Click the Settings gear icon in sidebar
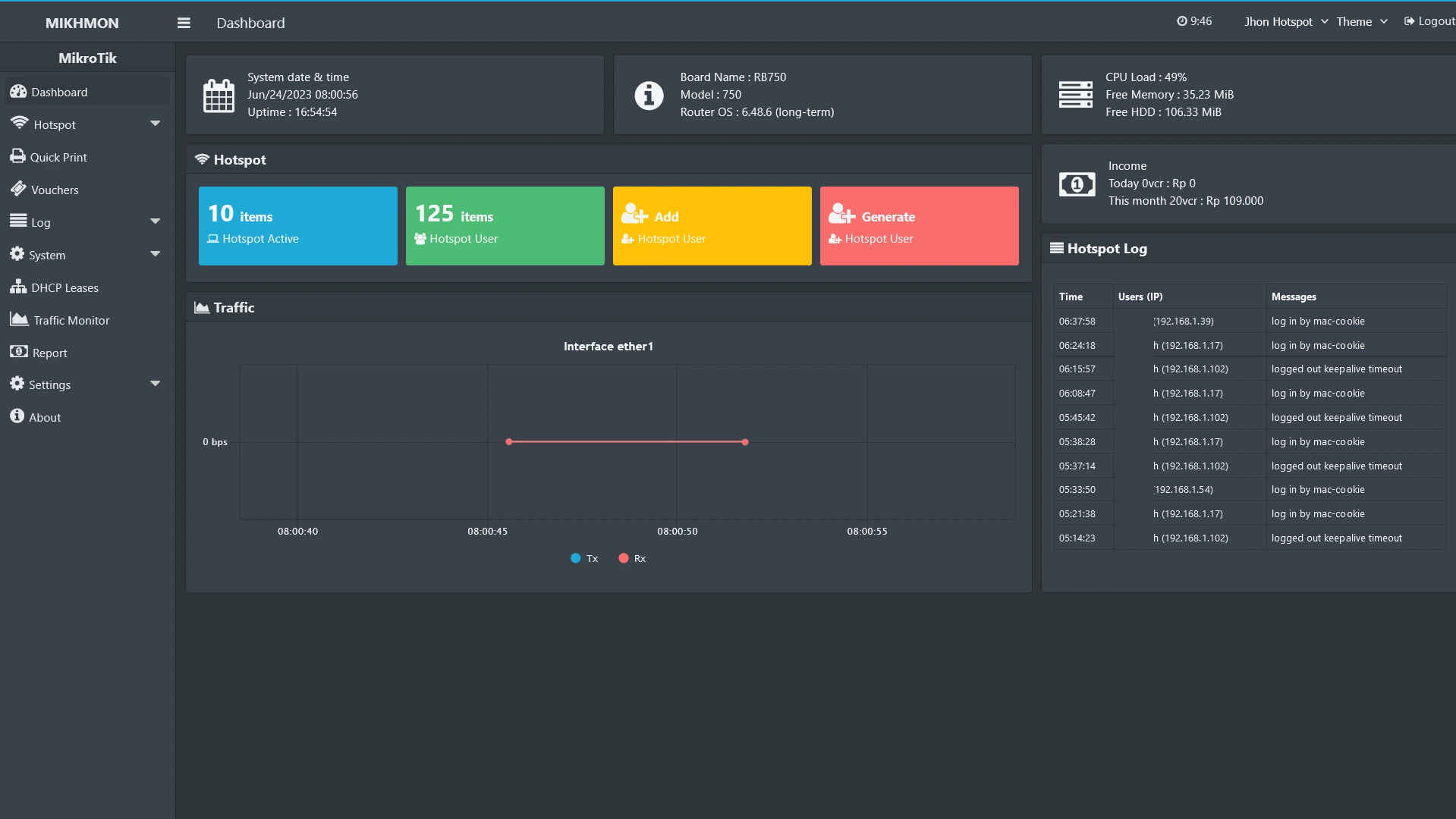The height and width of the screenshot is (819, 1456). [x=17, y=384]
